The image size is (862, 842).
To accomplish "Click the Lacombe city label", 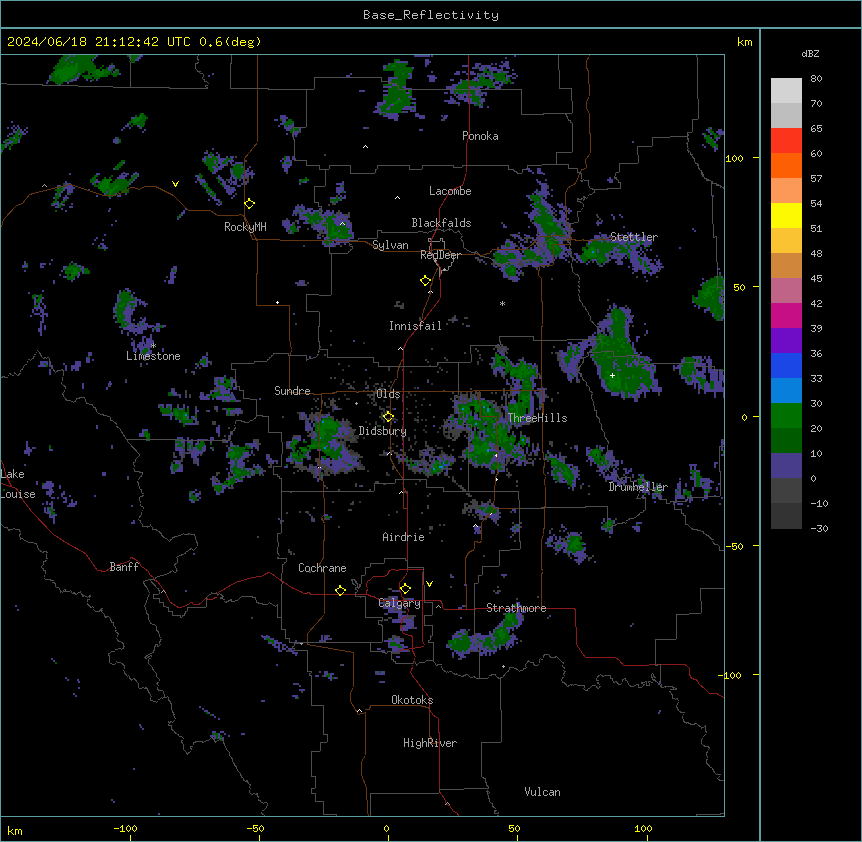I will 450,191.
